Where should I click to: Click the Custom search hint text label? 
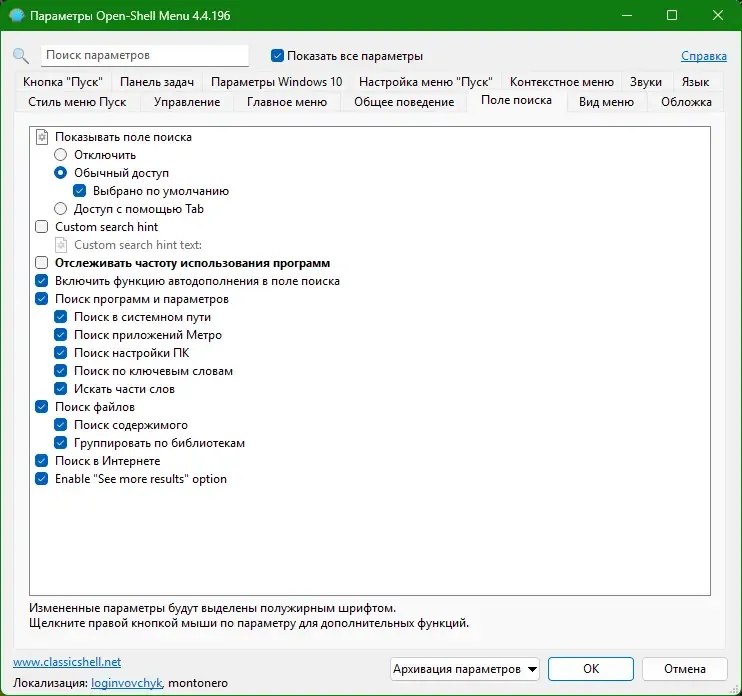pyautogui.click(x=138, y=245)
